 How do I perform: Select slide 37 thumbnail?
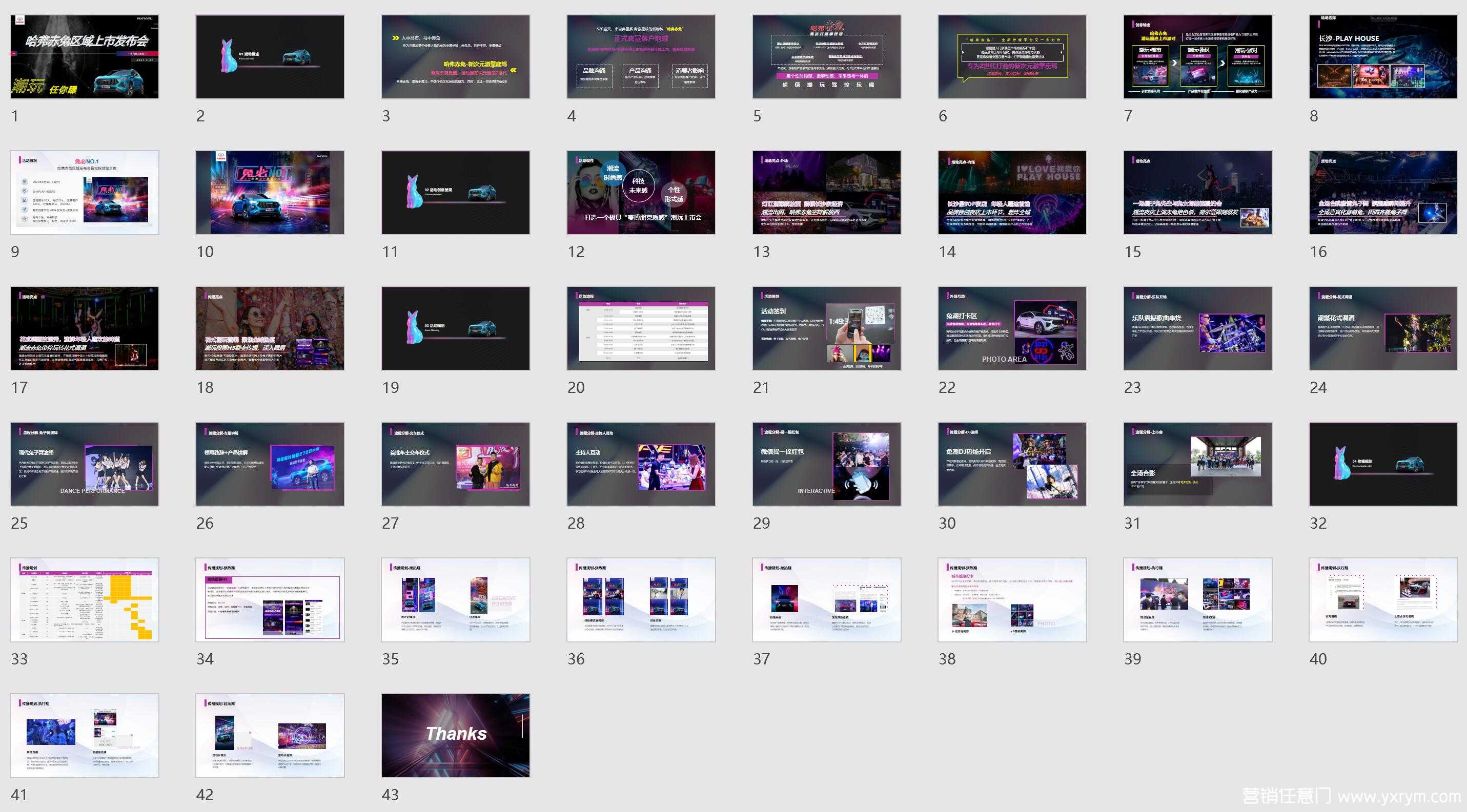point(827,600)
